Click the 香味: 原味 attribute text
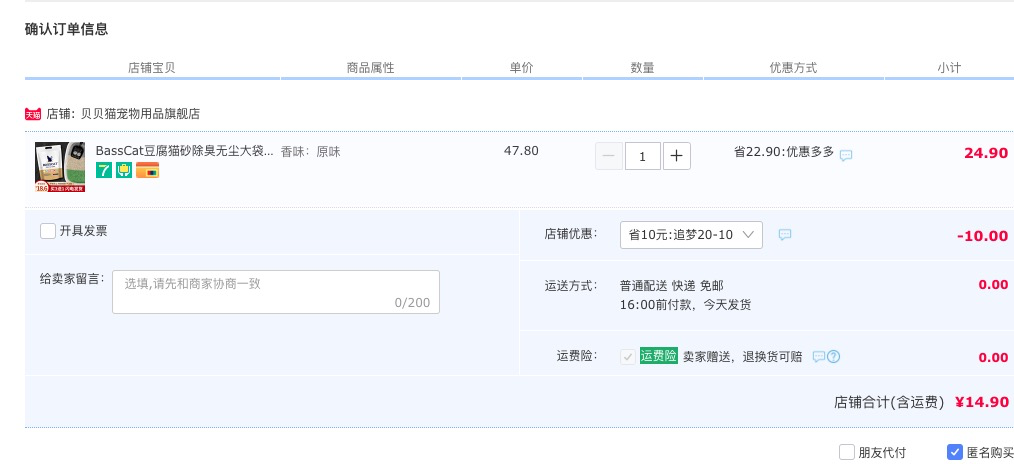The height and width of the screenshot is (467, 1014). [310, 152]
